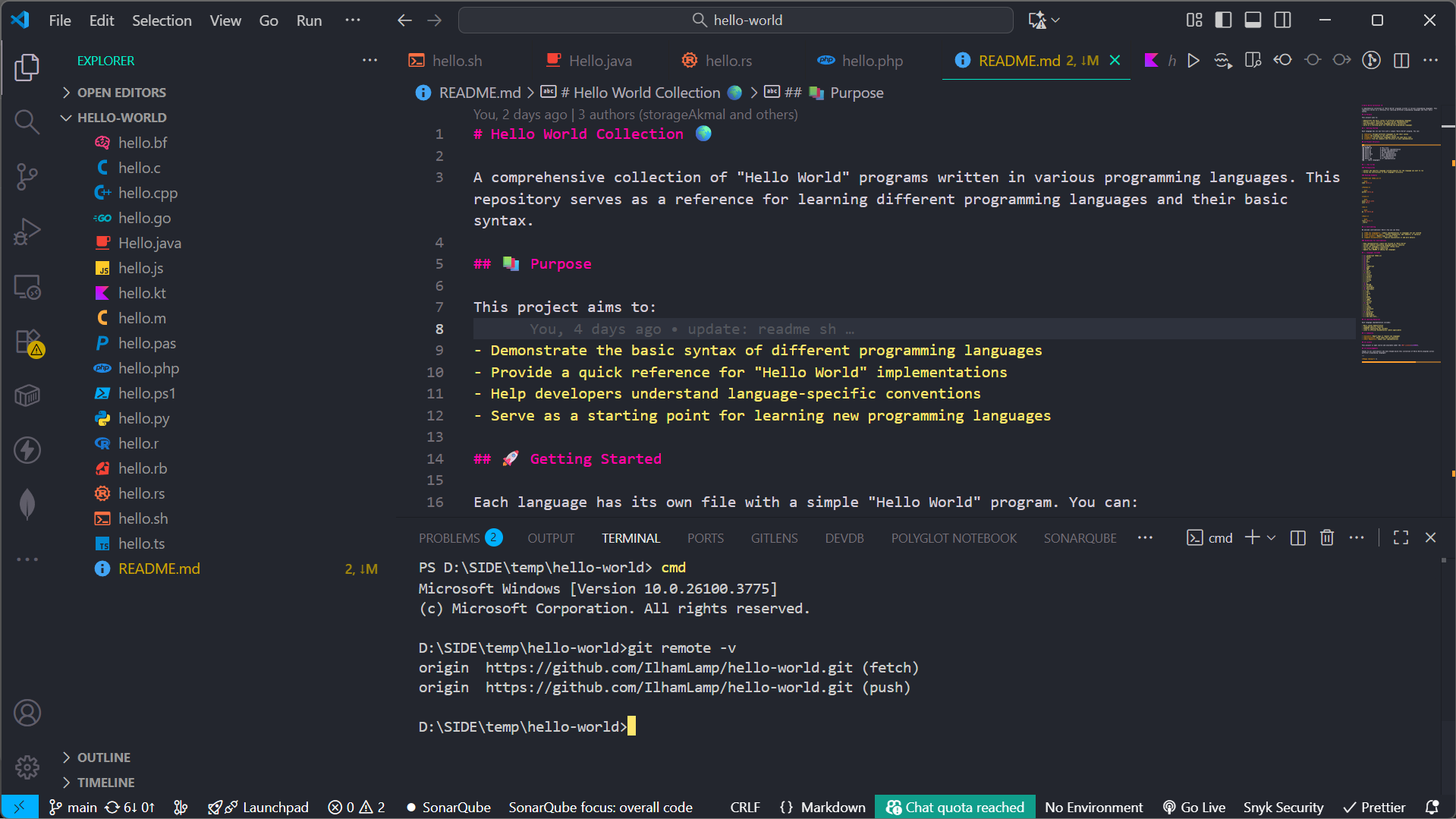The width and height of the screenshot is (1456, 819).
Task: Kill the terminal with trash icon
Action: point(1326,537)
